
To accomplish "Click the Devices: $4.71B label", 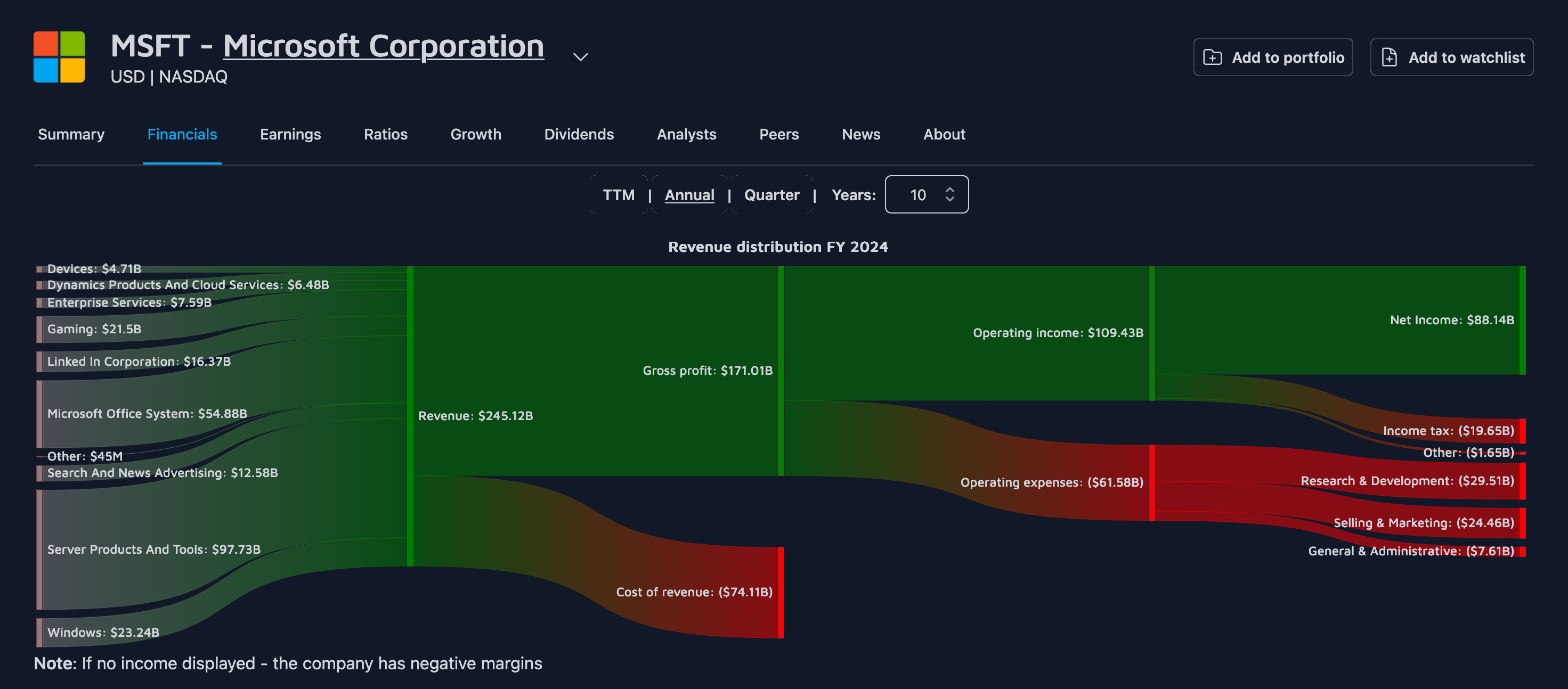I will (94, 269).
